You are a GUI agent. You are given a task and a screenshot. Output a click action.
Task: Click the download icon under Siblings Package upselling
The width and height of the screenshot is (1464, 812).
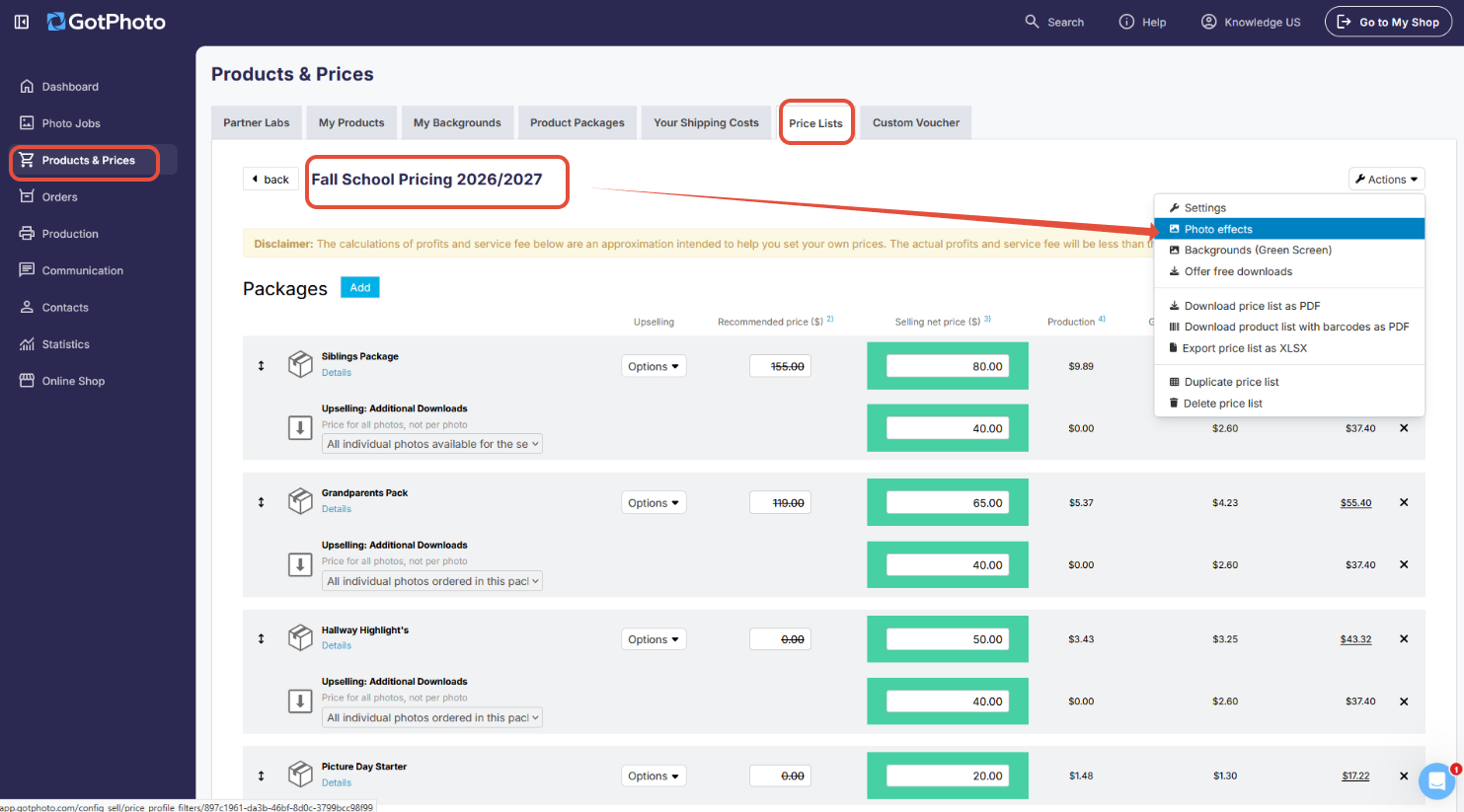pyautogui.click(x=300, y=427)
